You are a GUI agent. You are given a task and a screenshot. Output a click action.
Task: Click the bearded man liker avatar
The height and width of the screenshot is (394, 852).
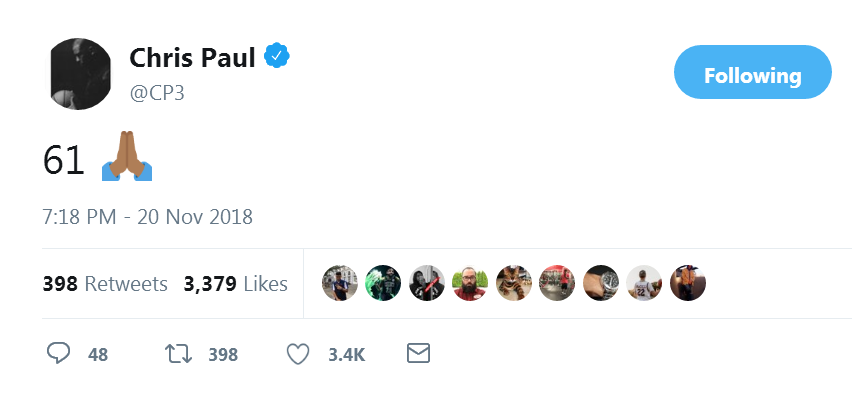pyautogui.click(x=470, y=283)
